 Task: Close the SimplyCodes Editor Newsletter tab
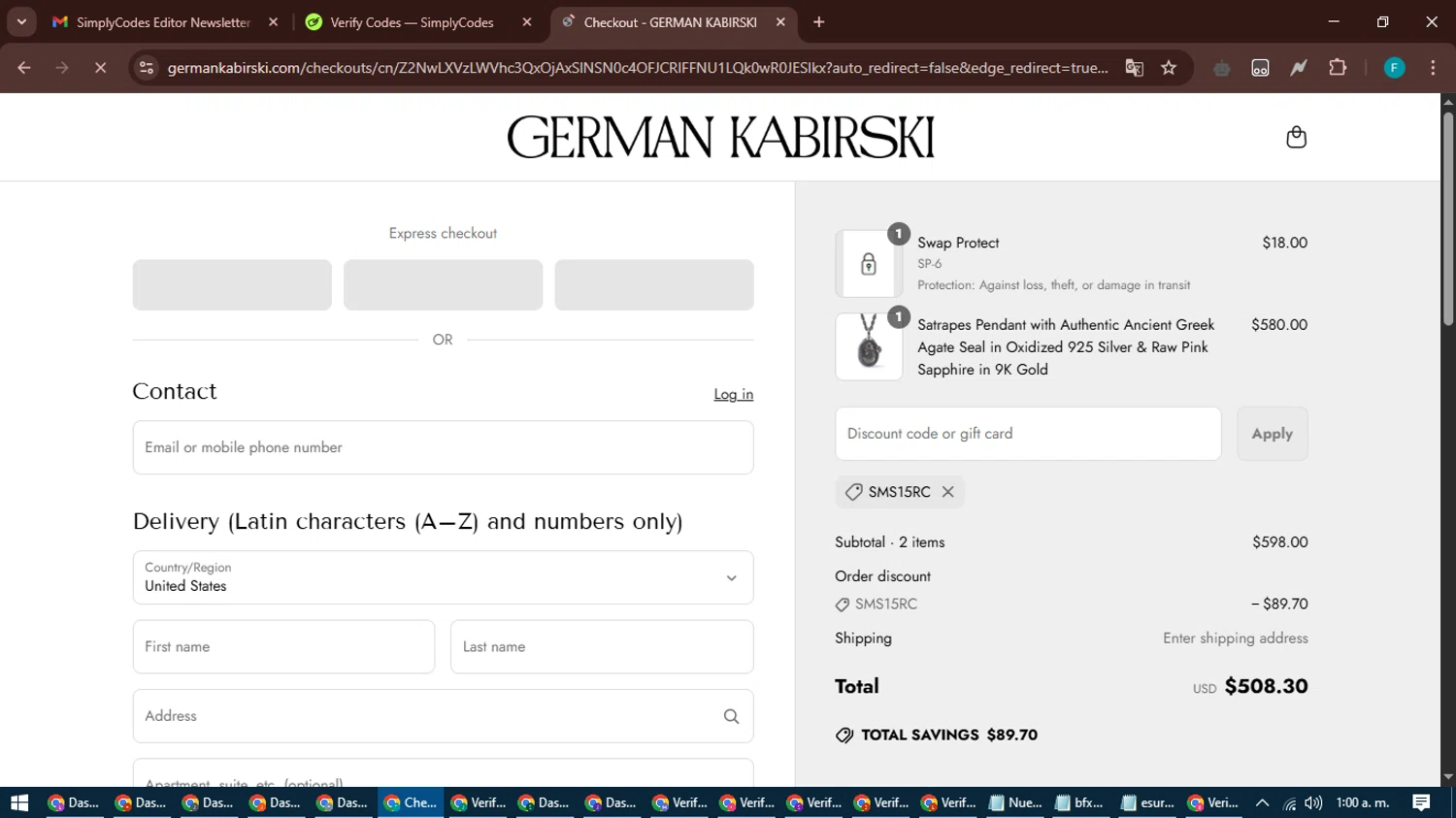coord(274,21)
